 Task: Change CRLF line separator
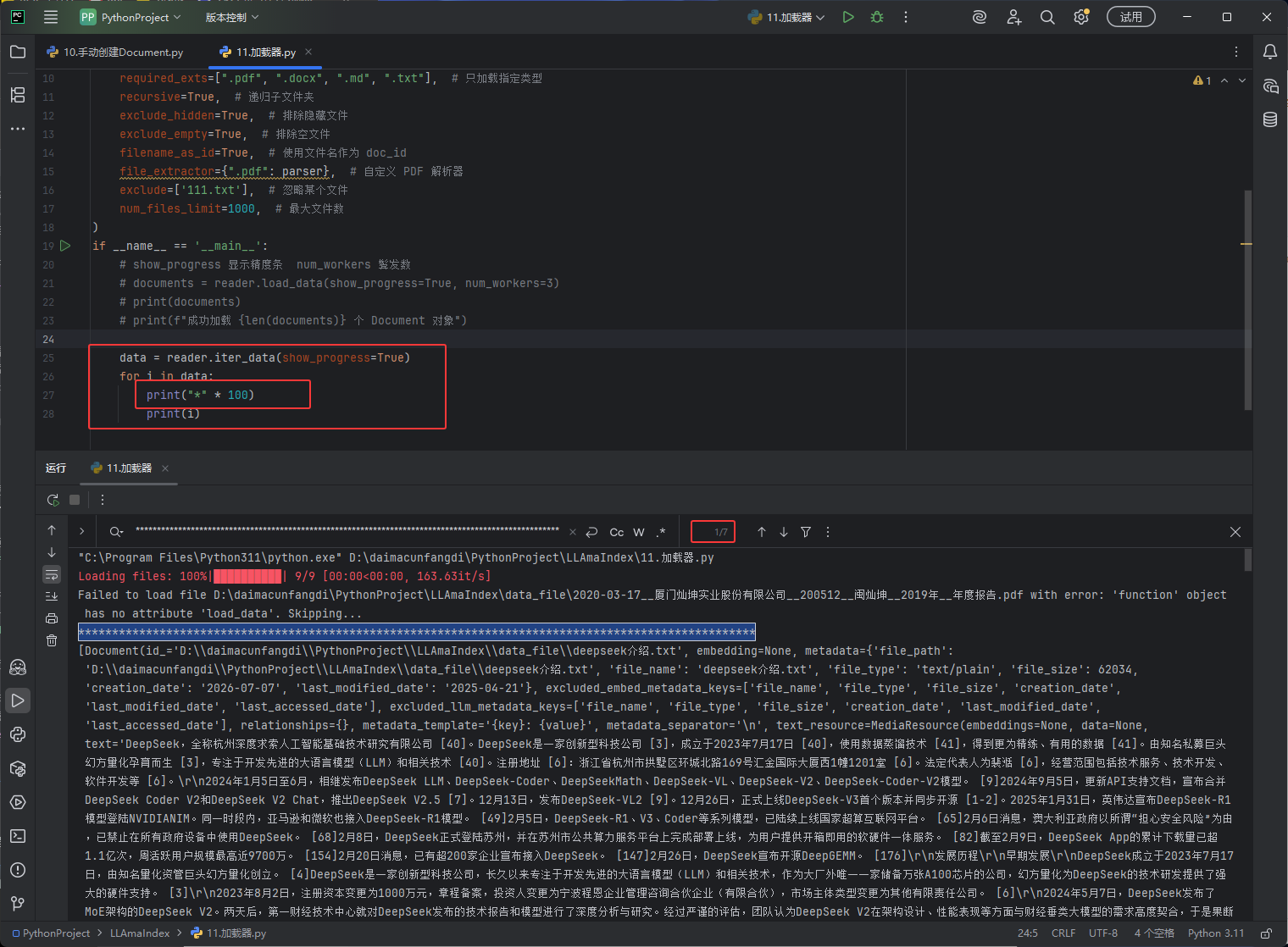tap(1063, 933)
